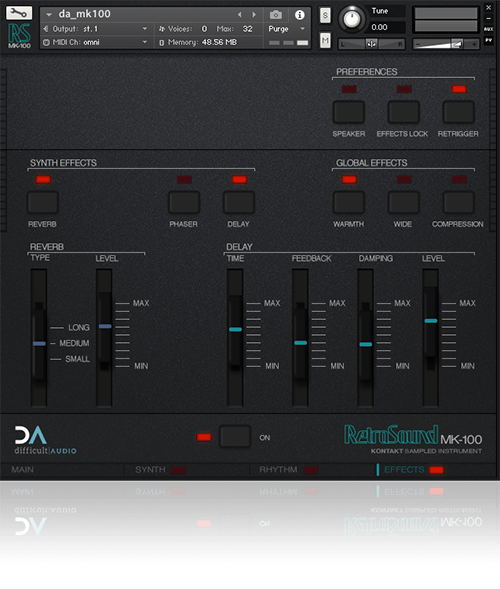Click the reverb LEVEL fader handle
The width and height of the screenshot is (500, 589).
[105, 326]
